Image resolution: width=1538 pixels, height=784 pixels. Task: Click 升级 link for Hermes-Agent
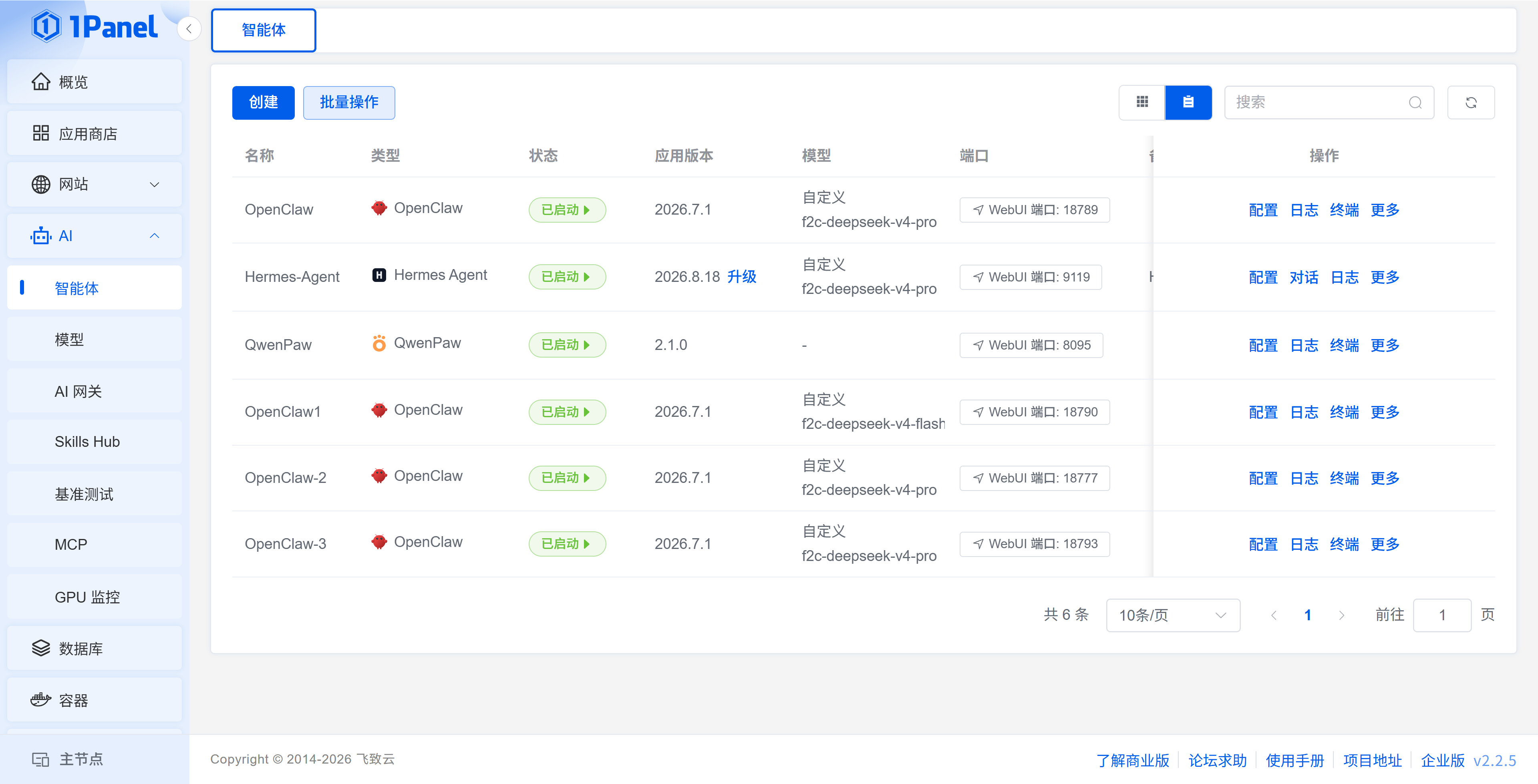(x=741, y=276)
